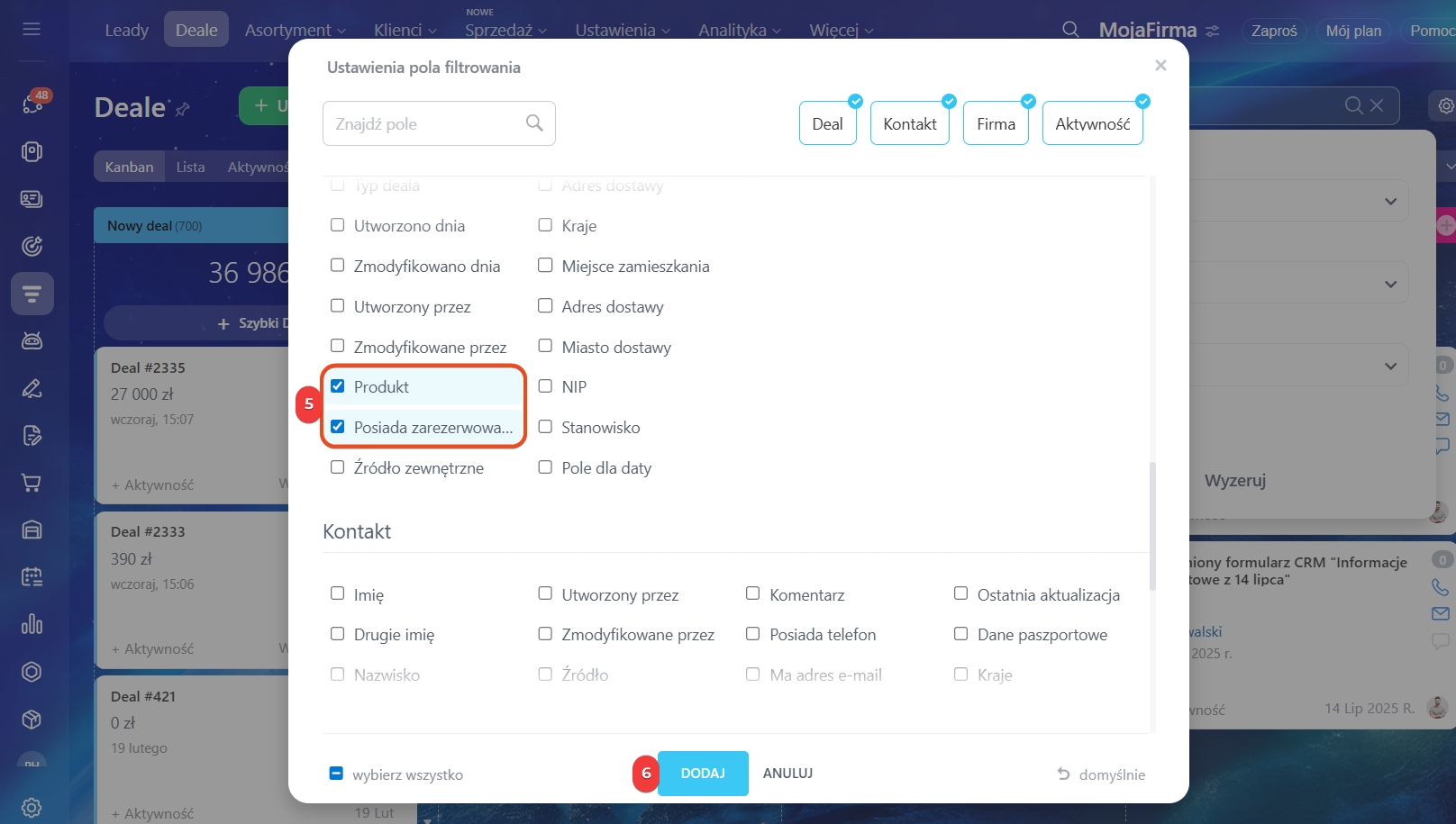The width and height of the screenshot is (1456, 824).
Task: Check the Utworzono dnia checkbox
Action: click(x=338, y=225)
